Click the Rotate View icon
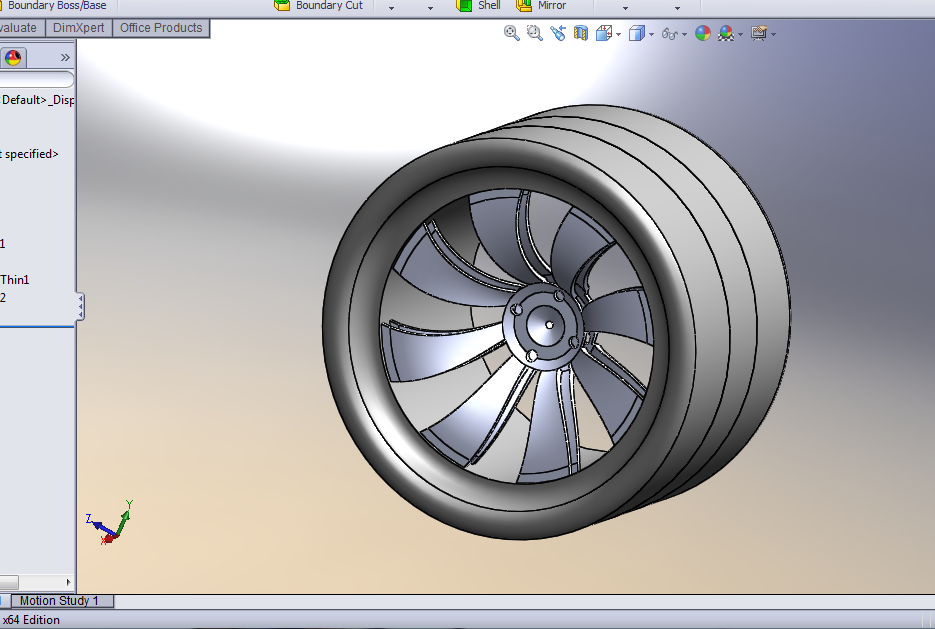The width and height of the screenshot is (935, 629). (x=558, y=33)
